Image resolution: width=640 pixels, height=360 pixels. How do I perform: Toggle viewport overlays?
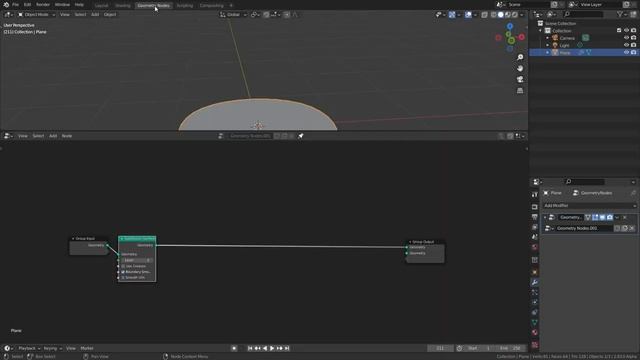468,15
